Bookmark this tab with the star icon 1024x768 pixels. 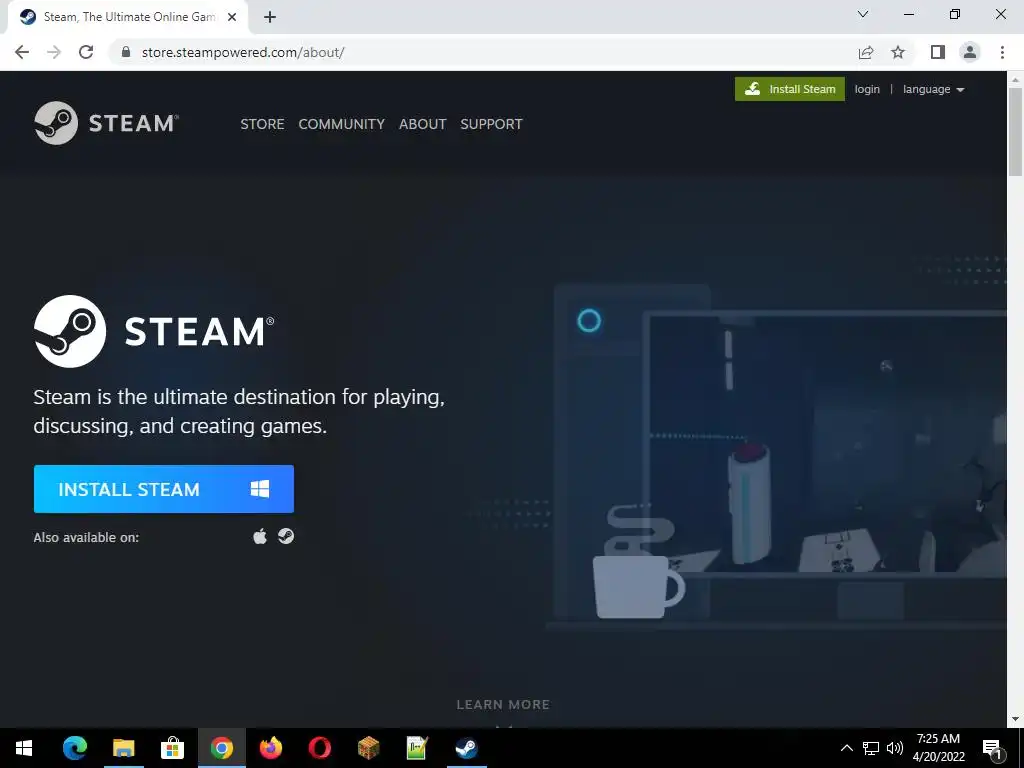[898, 52]
